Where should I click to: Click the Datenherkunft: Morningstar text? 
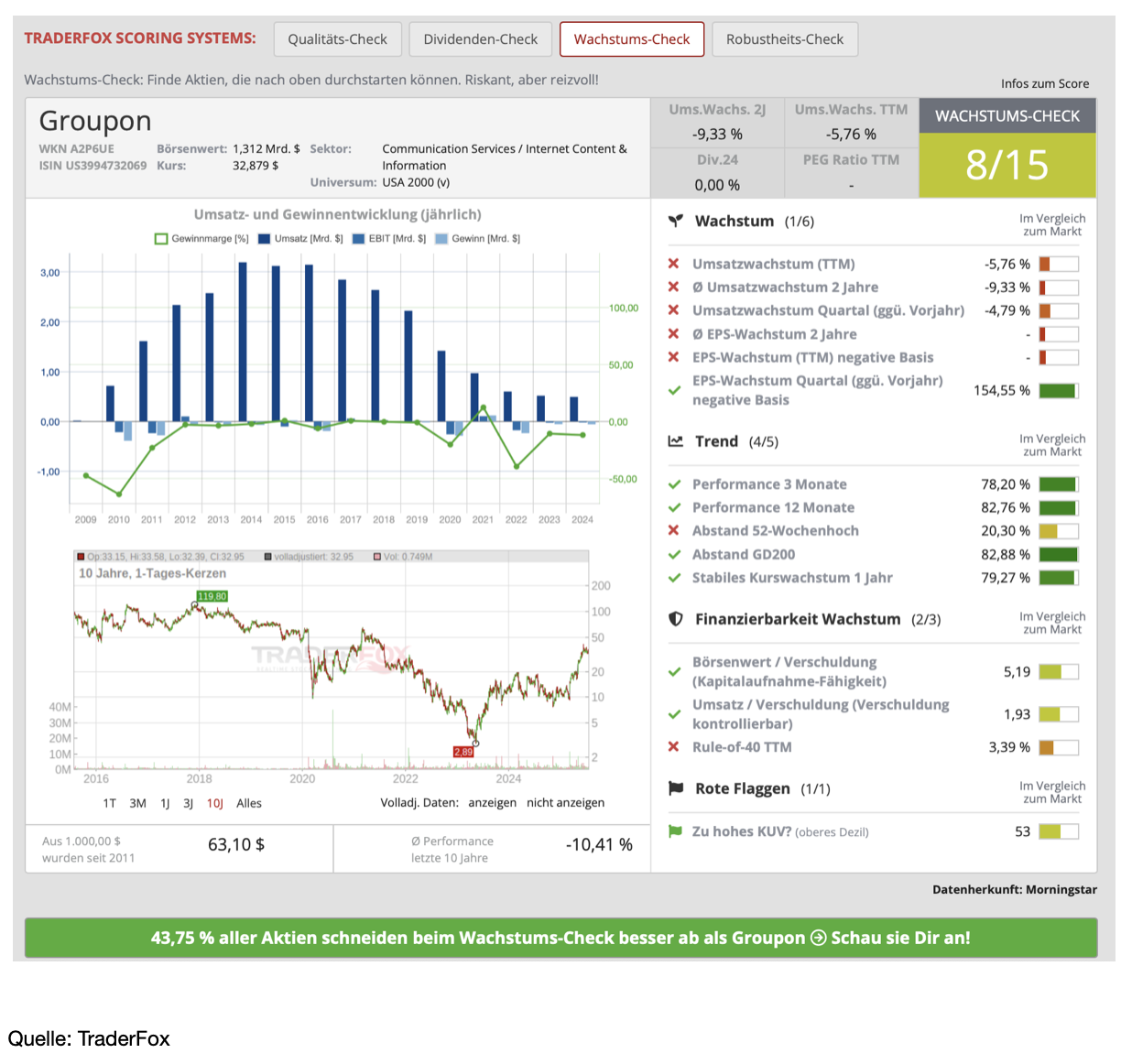point(1015,889)
